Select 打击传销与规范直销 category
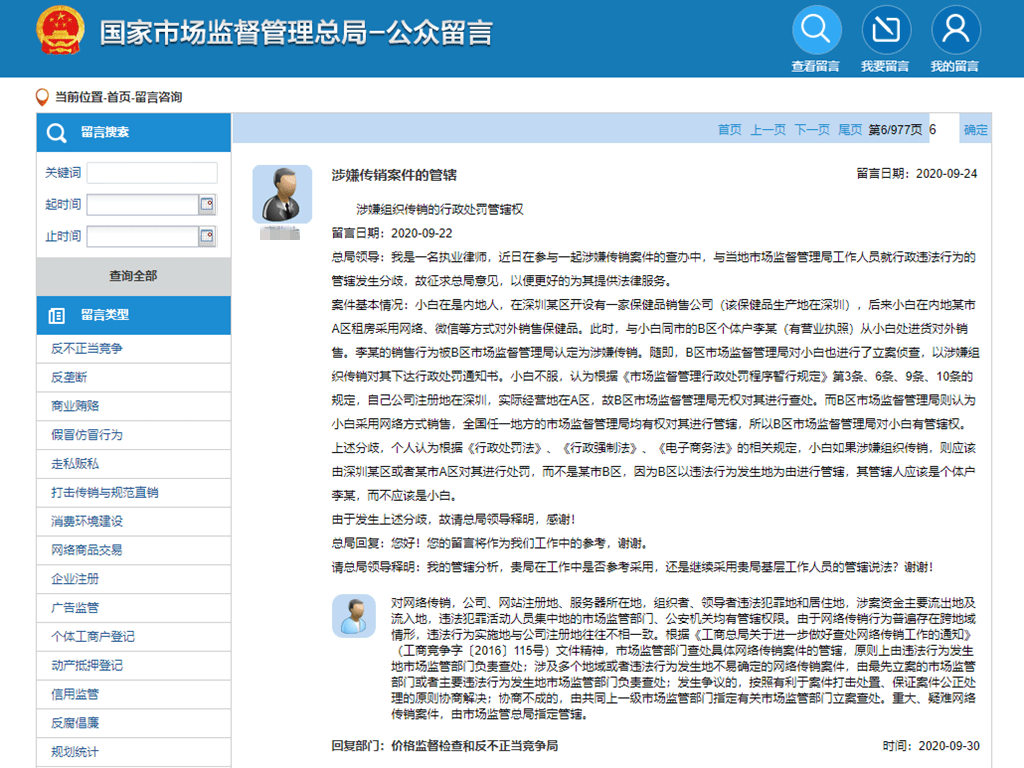Viewport: 1024px width, 768px height. (104, 493)
